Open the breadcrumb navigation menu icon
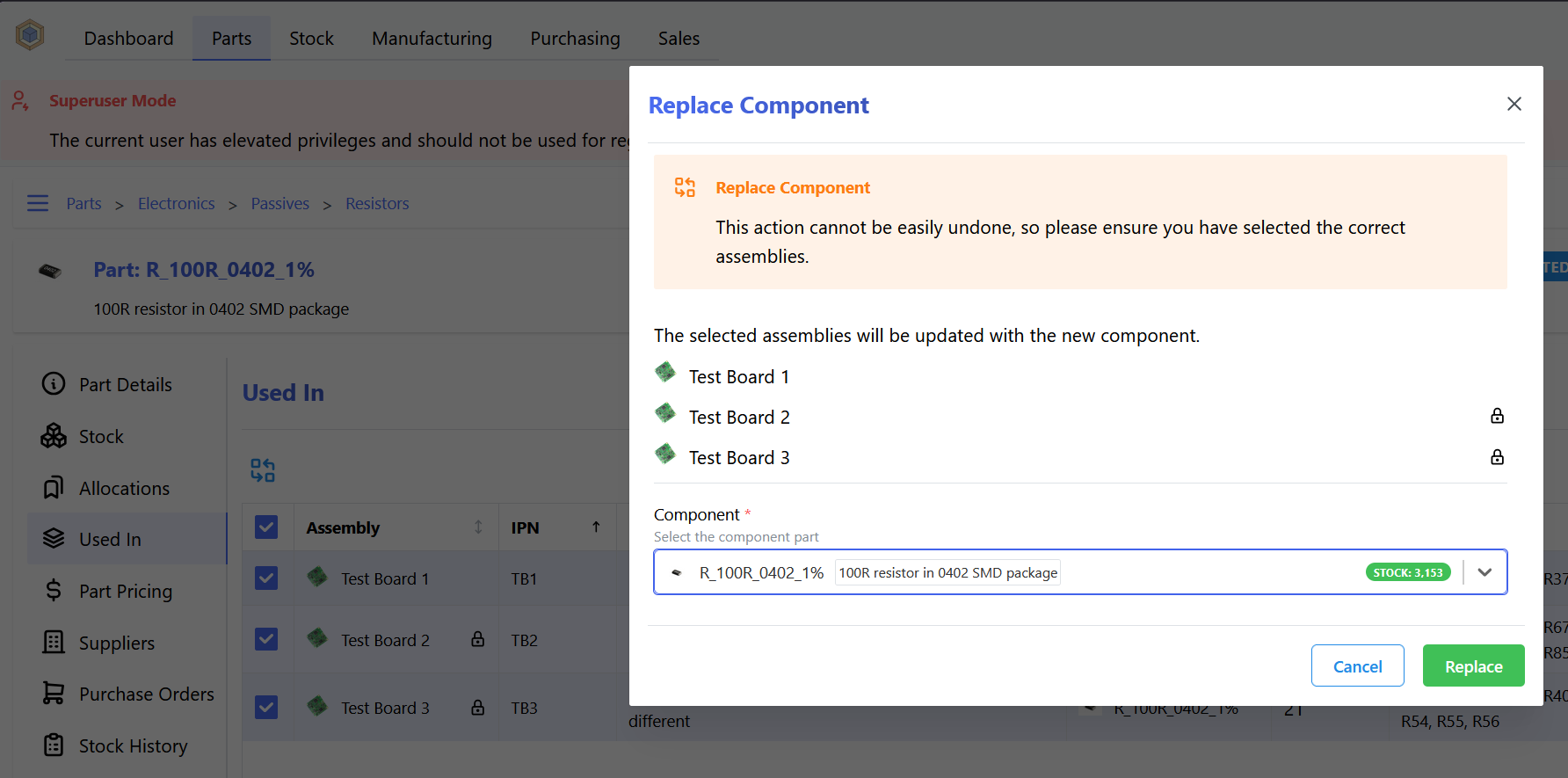The height and width of the screenshot is (778, 1568). (x=38, y=203)
